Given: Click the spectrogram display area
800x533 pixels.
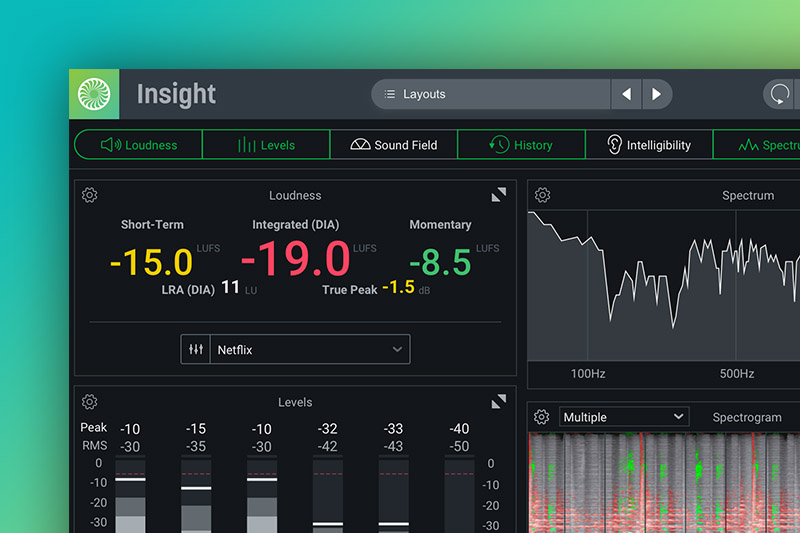Looking at the screenshot, I should click(x=664, y=483).
